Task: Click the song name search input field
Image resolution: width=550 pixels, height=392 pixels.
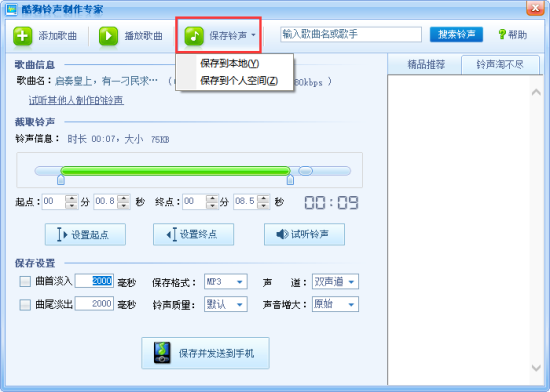Action: tap(351, 34)
